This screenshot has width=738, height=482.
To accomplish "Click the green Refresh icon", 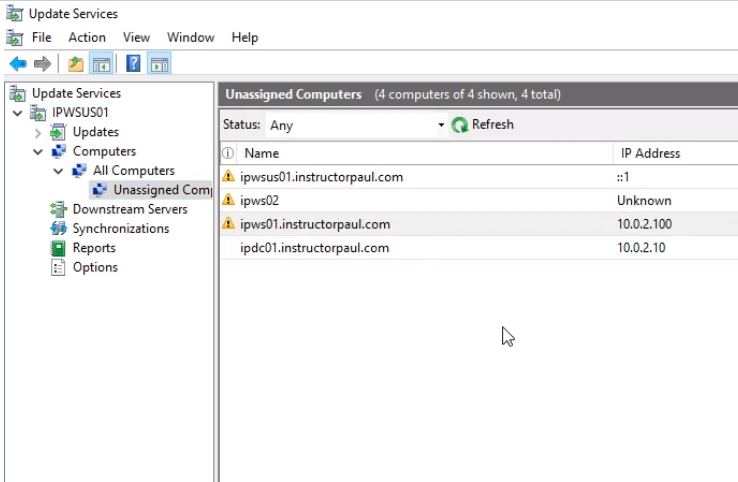I will (460, 125).
